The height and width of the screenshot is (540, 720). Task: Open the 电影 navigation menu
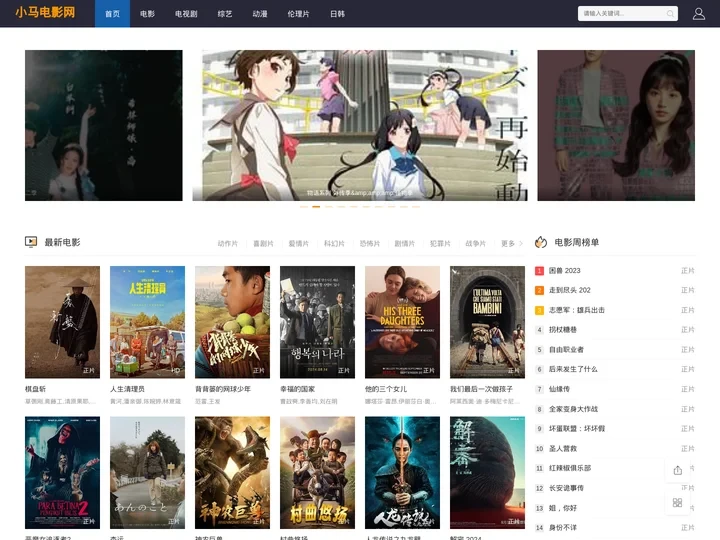point(147,14)
